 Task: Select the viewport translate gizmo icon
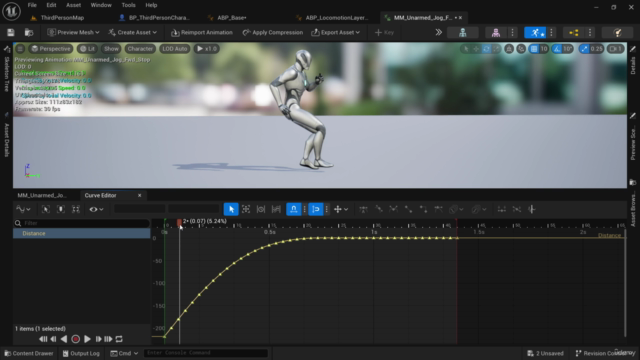[476, 49]
